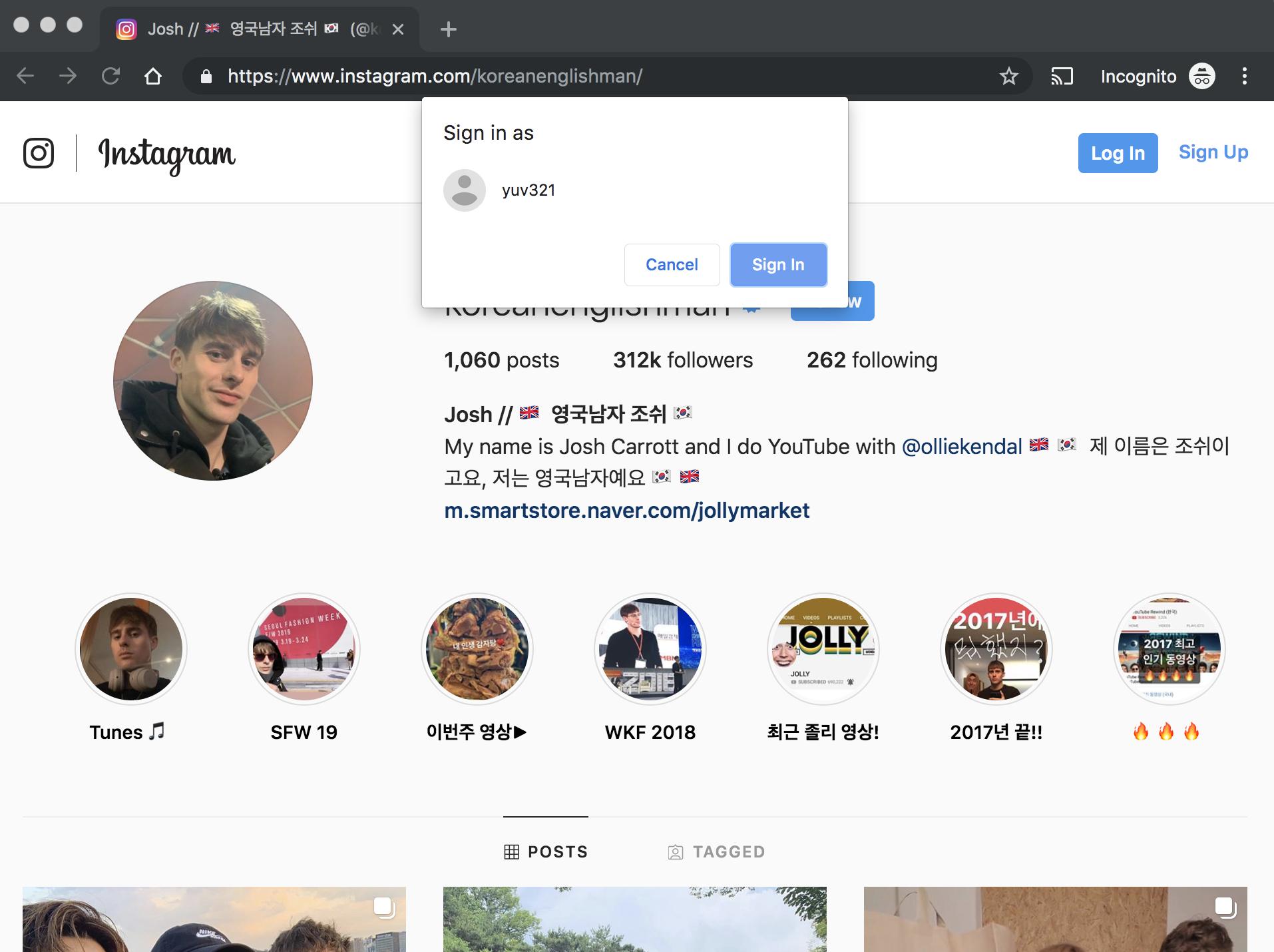Screen dimensions: 1274x952
Task: Open the Cast screen icon
Action: click(1062, 76)
